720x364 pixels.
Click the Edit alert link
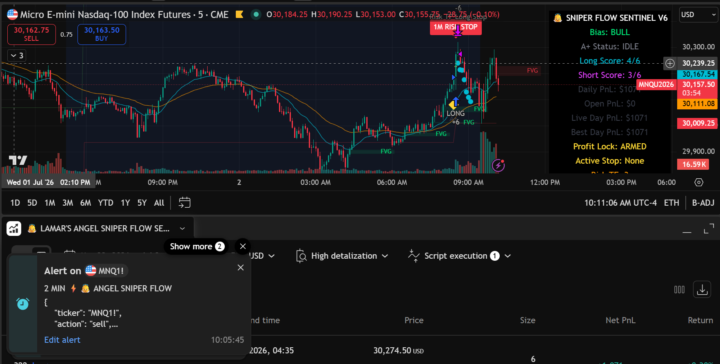pyautogui.click(x=62, y=340)
